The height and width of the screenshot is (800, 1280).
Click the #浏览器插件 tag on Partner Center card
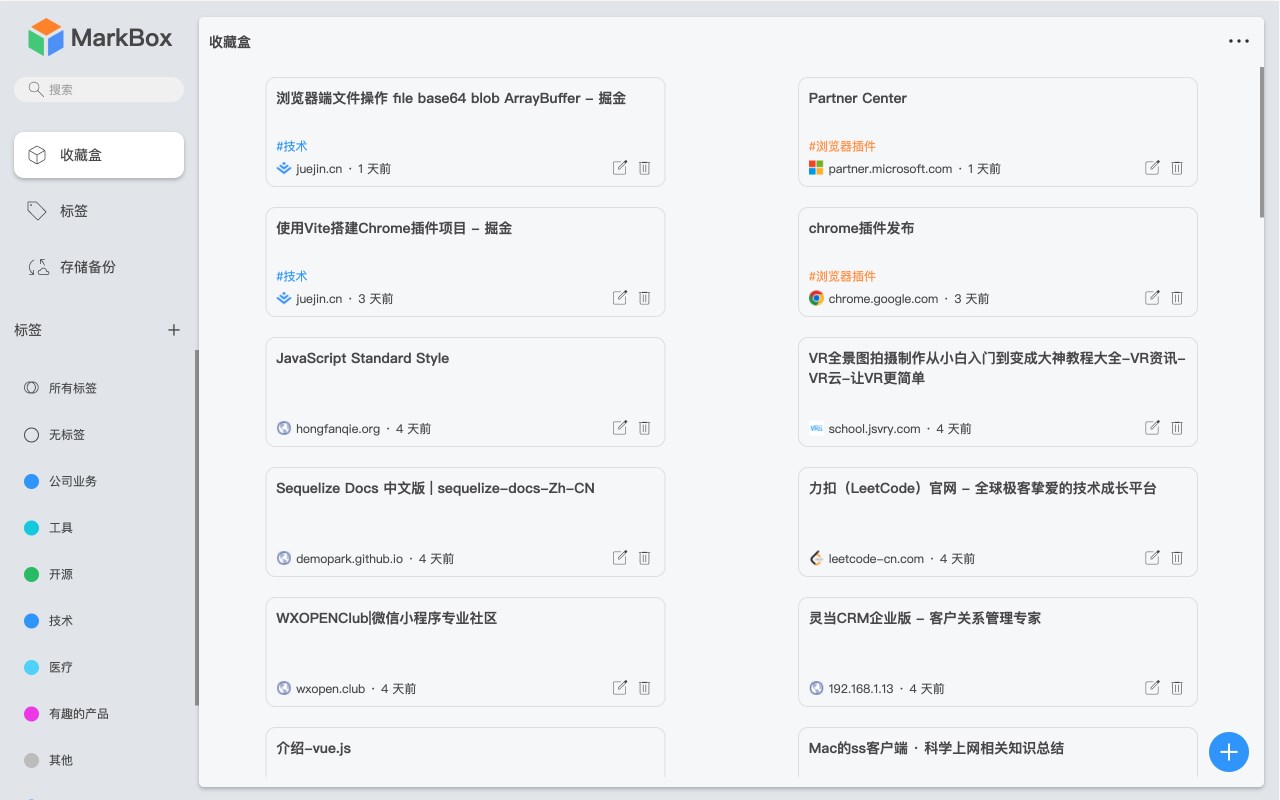click(x=842, y=146)
